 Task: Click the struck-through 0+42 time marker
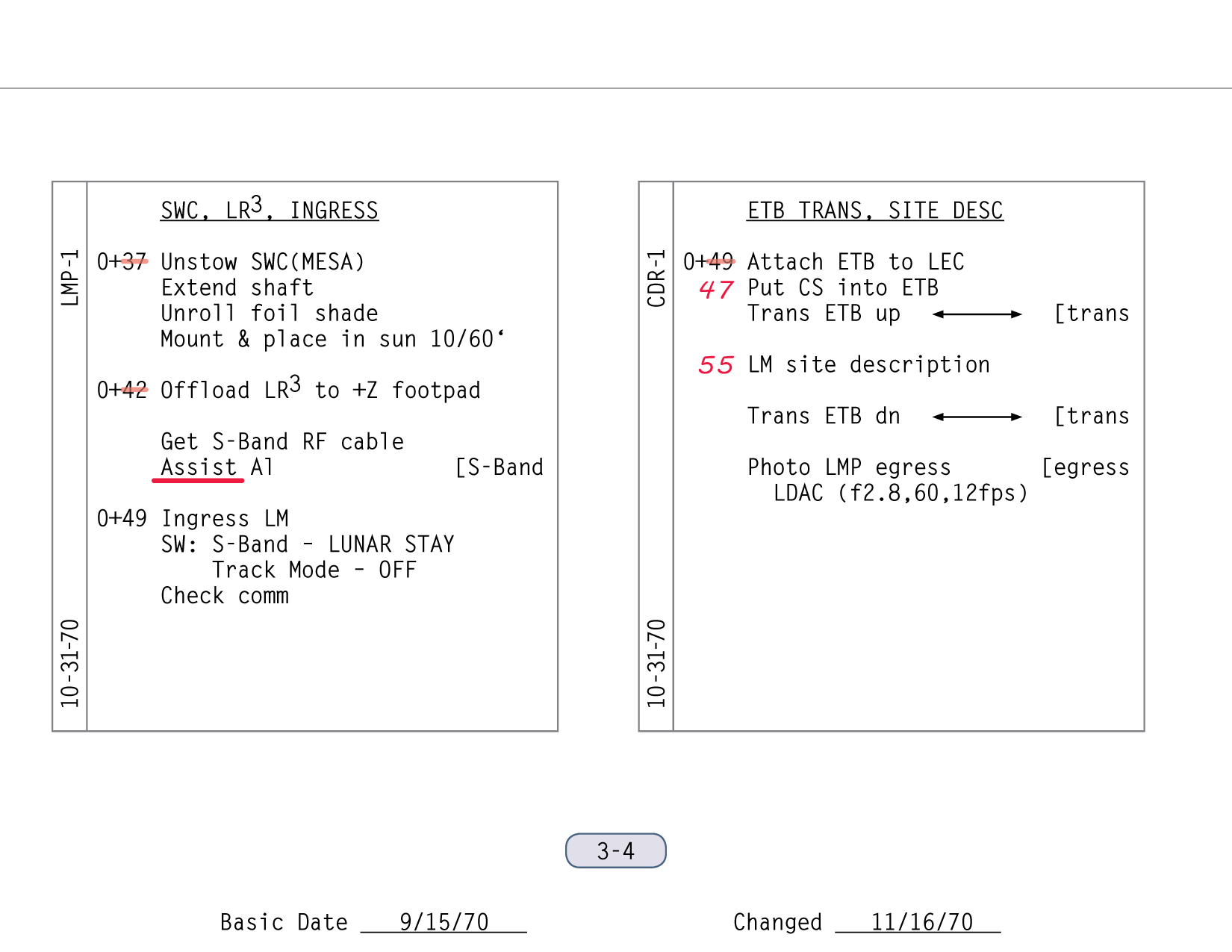tap(122, 390)
